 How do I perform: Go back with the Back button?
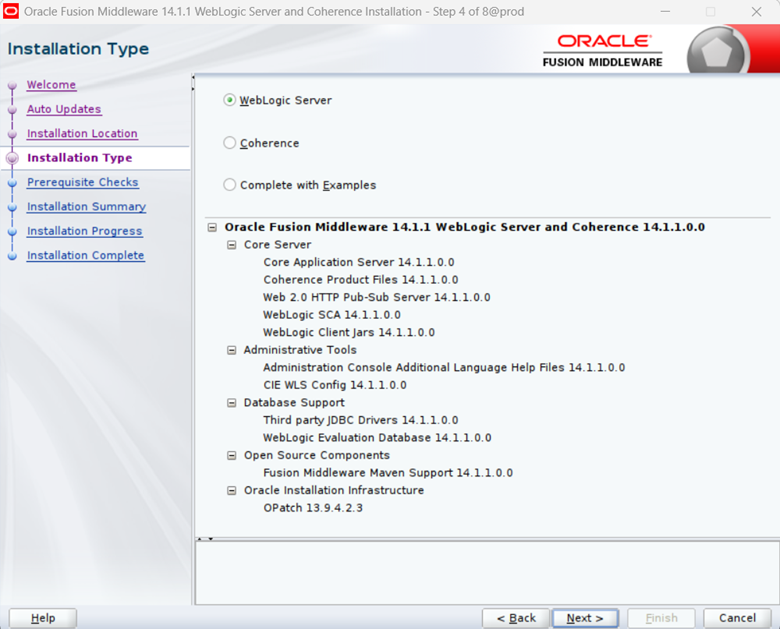(516, 618)
